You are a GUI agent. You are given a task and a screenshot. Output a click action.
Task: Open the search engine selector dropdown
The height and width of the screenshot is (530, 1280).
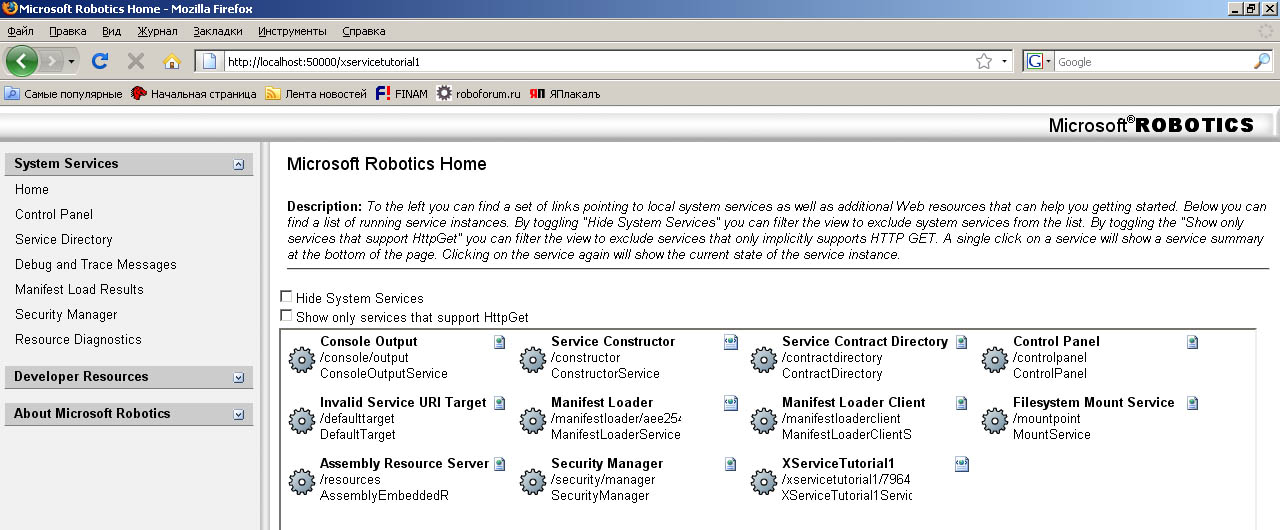[1048, 61]
